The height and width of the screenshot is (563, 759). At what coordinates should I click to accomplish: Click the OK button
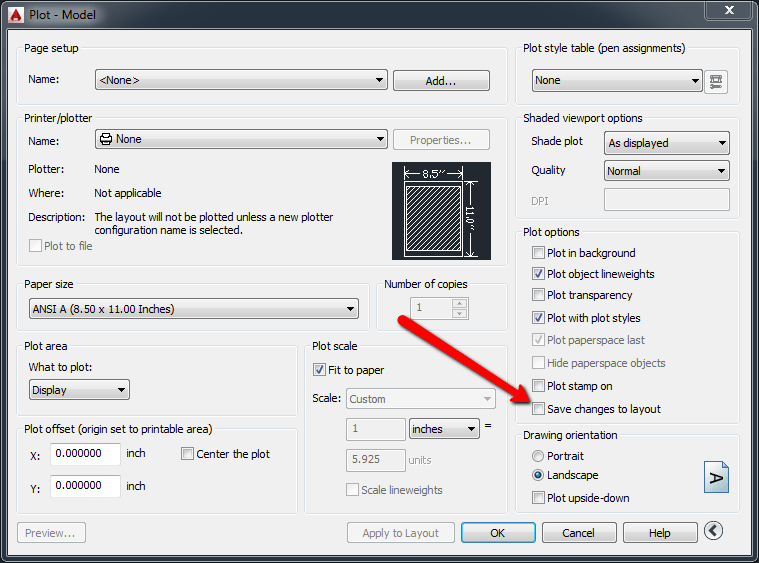[498, 533]
